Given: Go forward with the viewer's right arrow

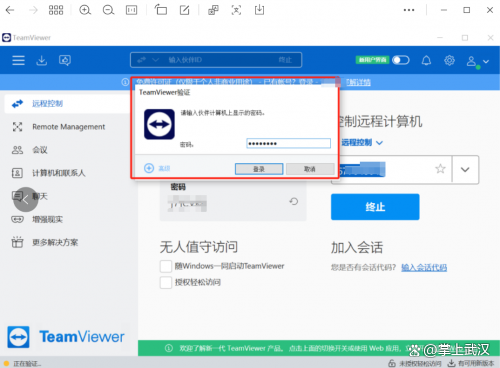Looking at the screenshot, I should pos(33,10).
